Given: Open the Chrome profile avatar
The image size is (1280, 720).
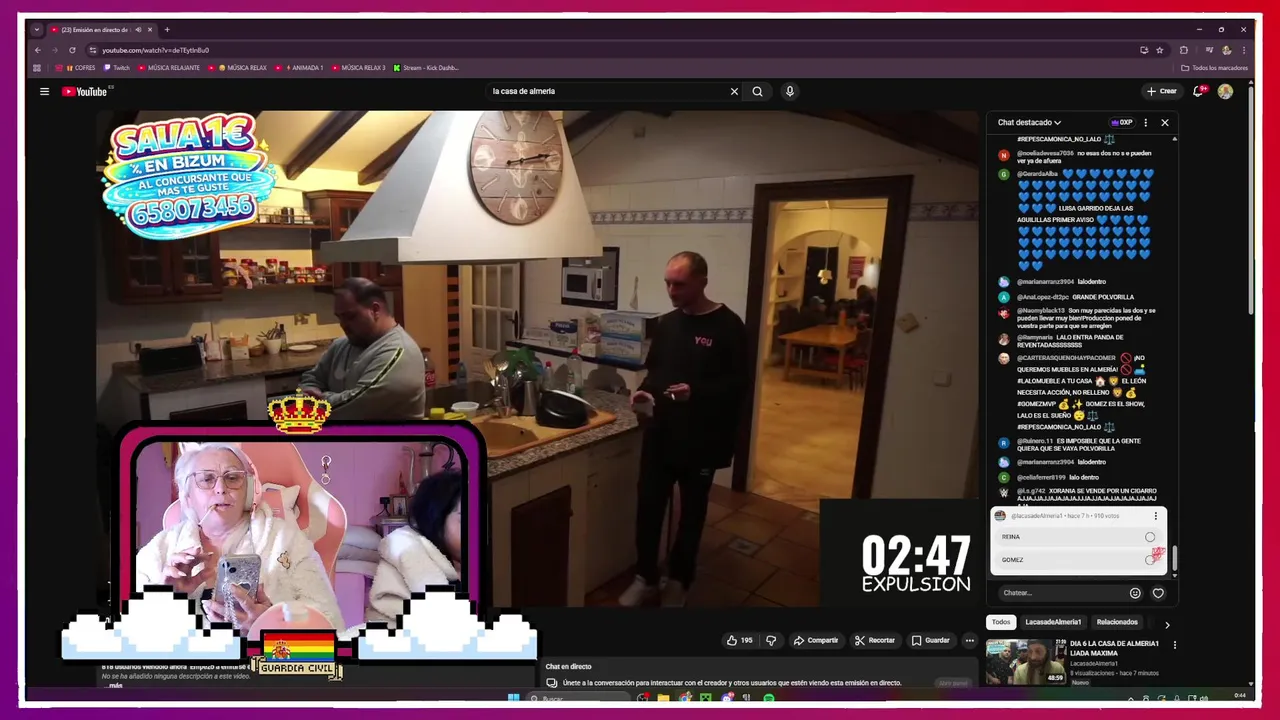Looking at the screenshot, I should 1227,50.
